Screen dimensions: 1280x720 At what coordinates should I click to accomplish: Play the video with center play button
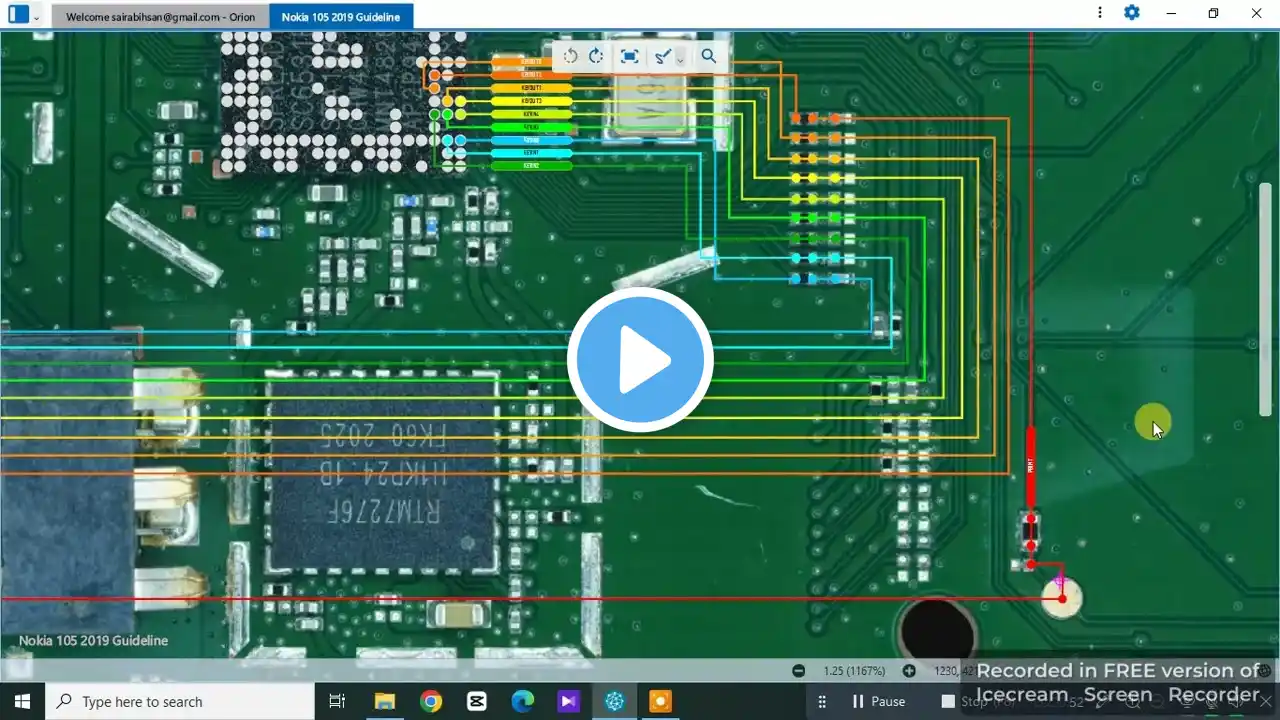[x=640, y=360]
